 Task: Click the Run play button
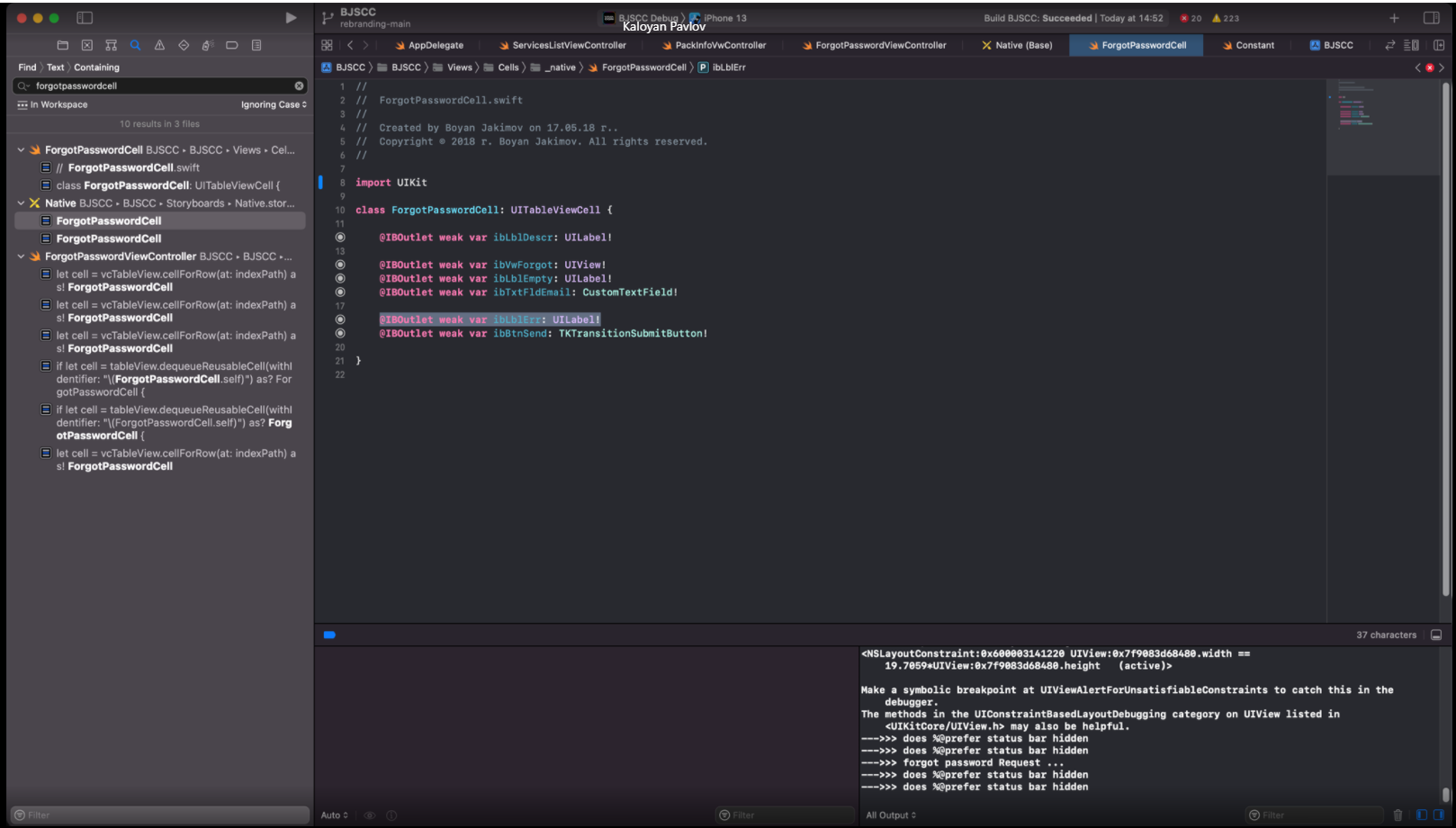[x=291, y=18]
